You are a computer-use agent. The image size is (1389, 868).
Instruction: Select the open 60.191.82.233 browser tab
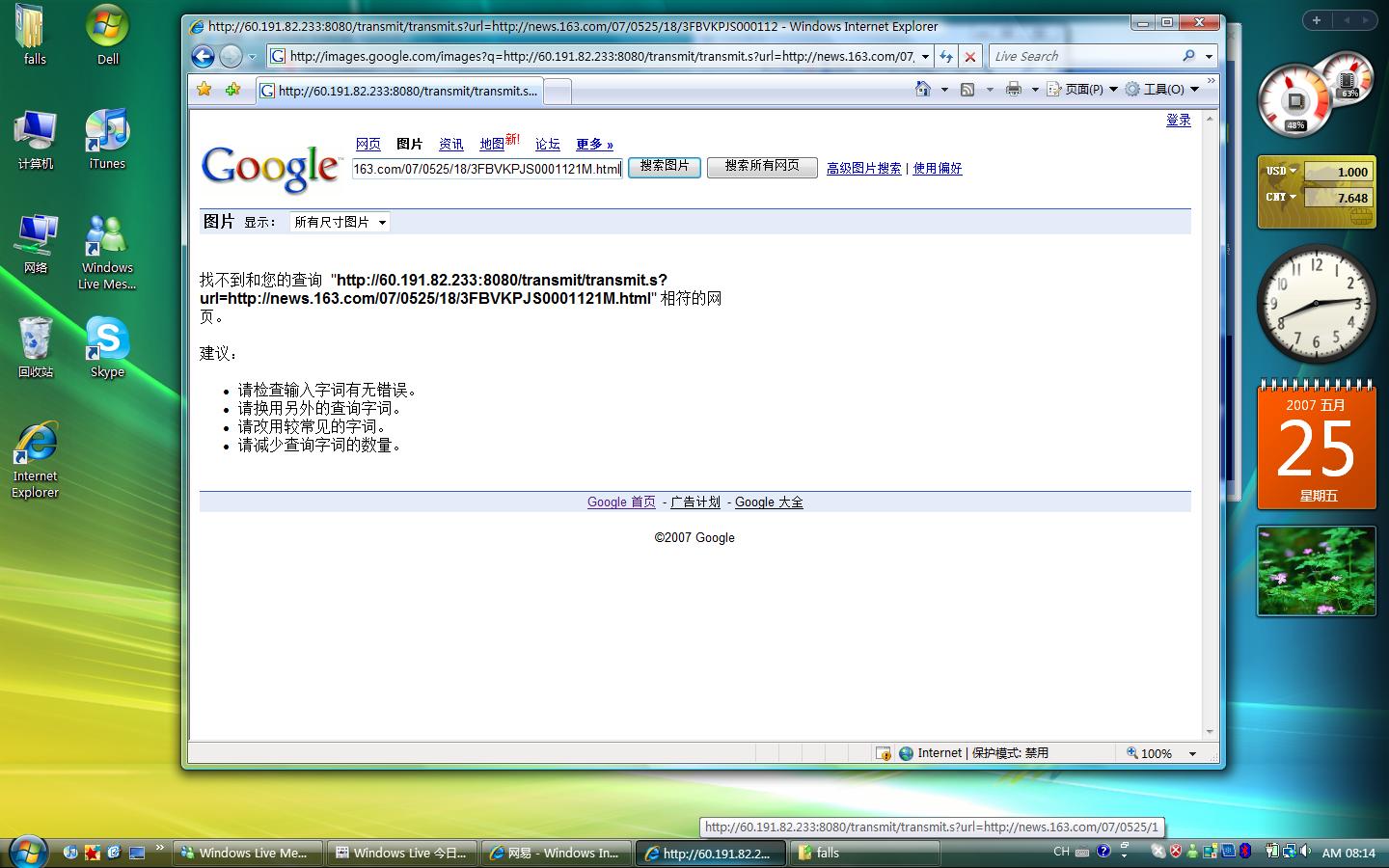coord(399,91)
